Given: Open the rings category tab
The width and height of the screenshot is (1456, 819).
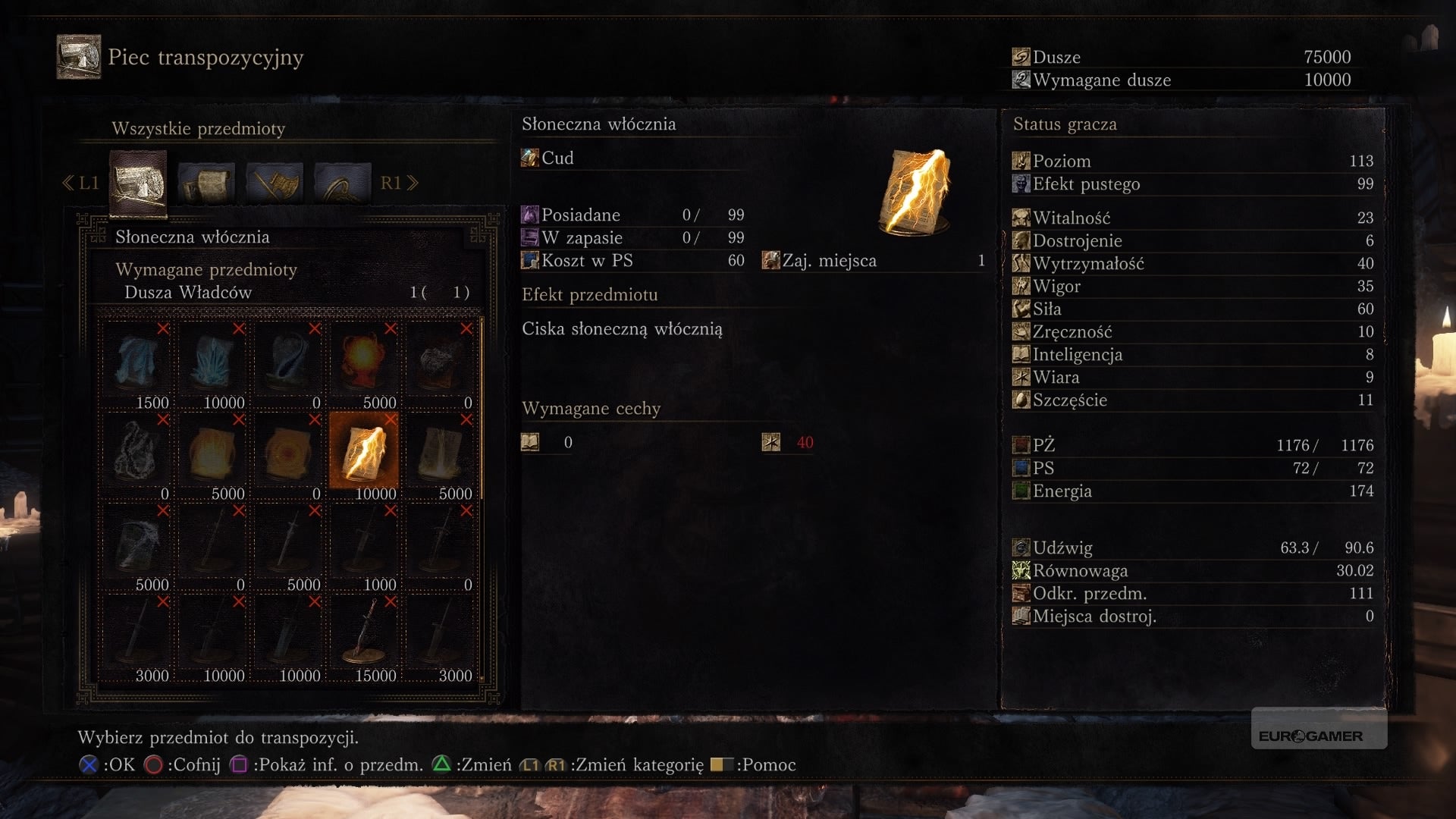Looking at the screenshot, I should point(343,183).
